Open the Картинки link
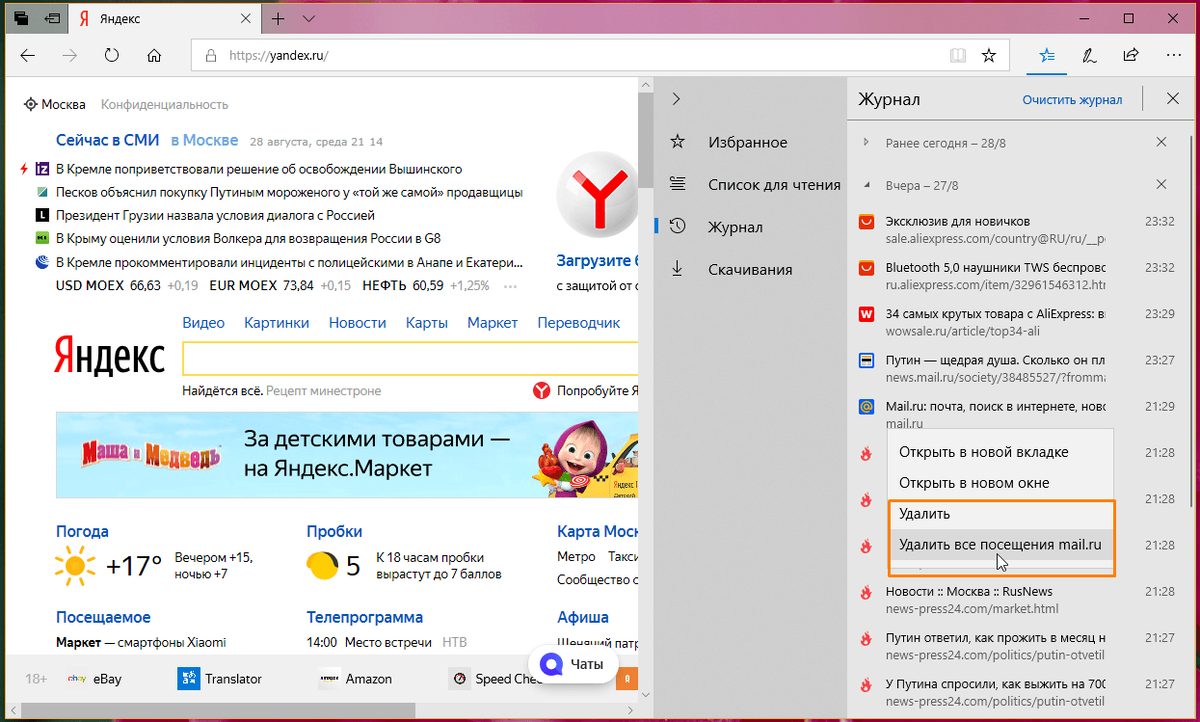This screenshot has height=722, width=1200. click(x=276, y=322)
